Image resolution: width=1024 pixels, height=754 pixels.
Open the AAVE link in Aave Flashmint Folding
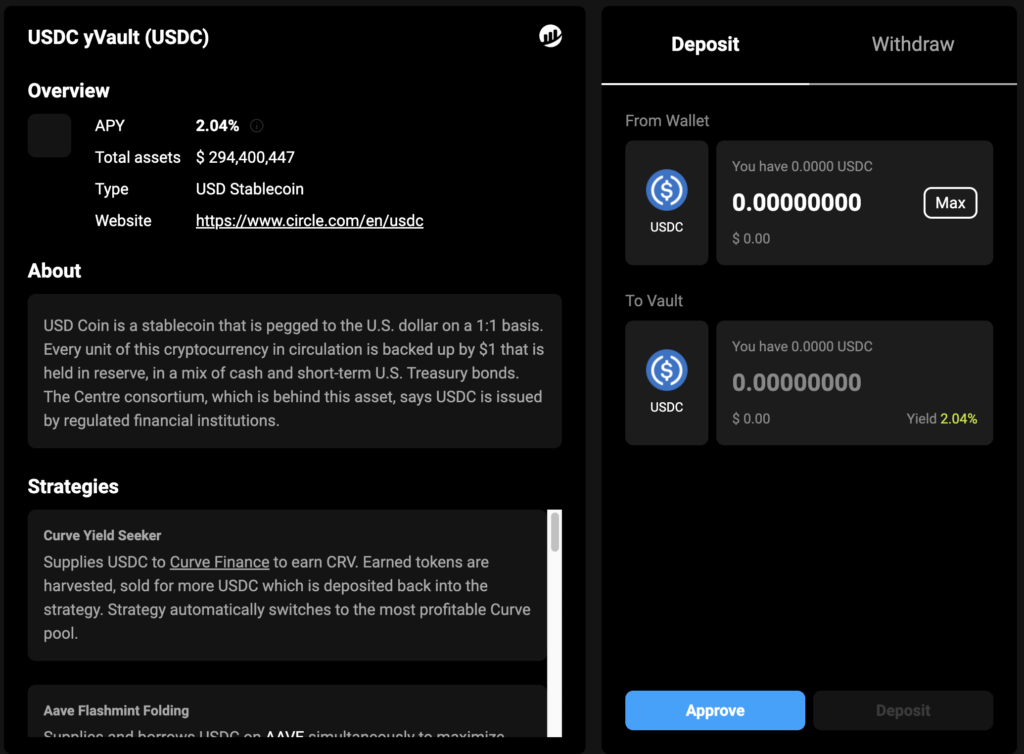283,737
